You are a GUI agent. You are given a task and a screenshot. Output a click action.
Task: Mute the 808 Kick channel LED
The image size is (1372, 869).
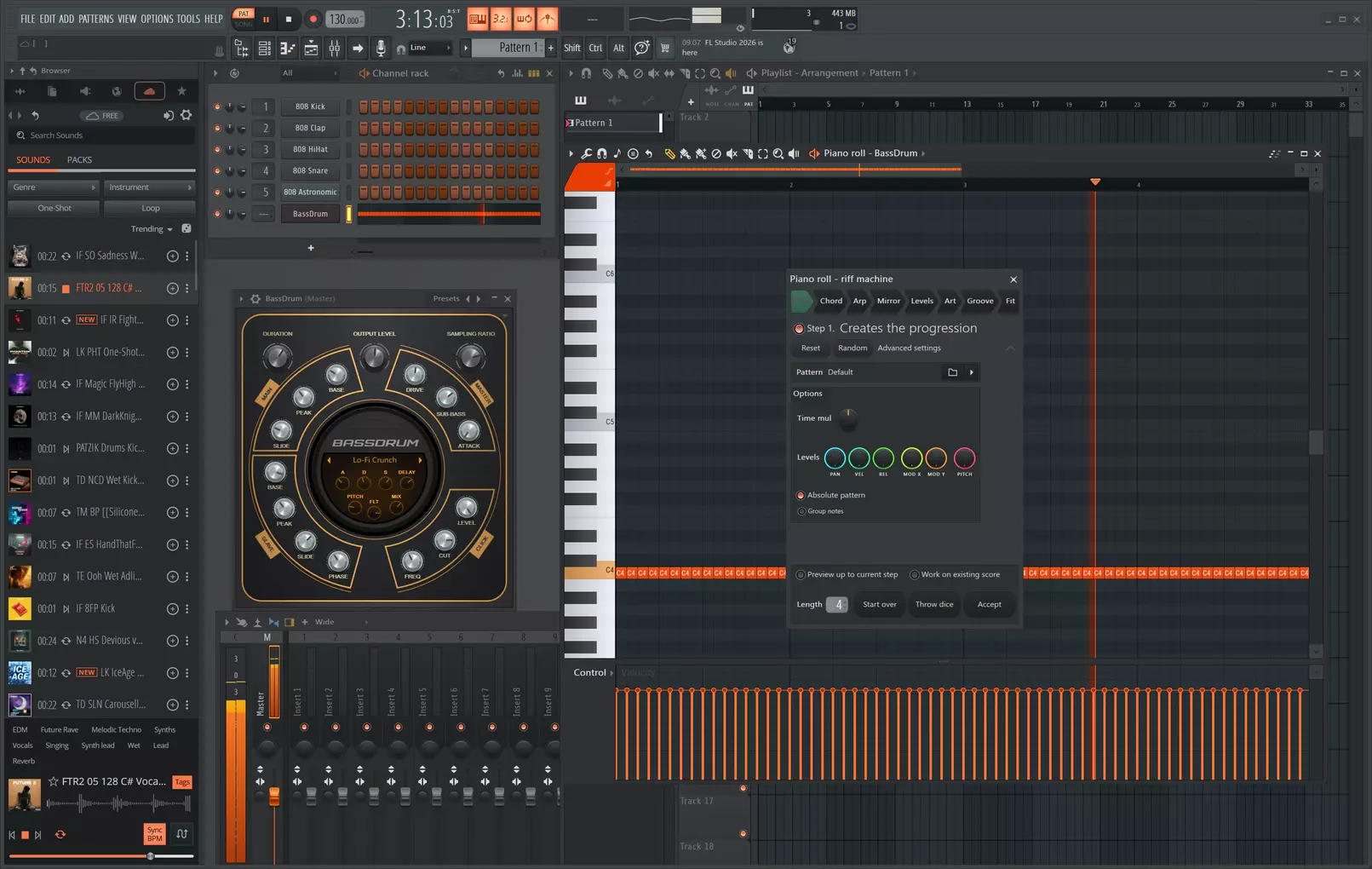pos(217,107)
